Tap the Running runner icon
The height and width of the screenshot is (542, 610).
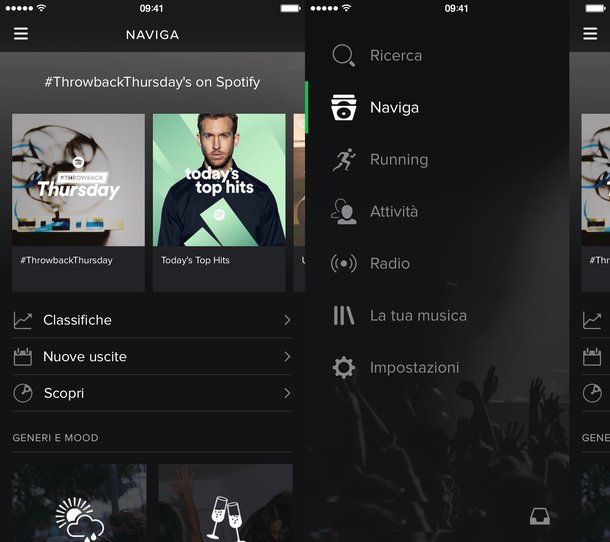coord(344,160)
